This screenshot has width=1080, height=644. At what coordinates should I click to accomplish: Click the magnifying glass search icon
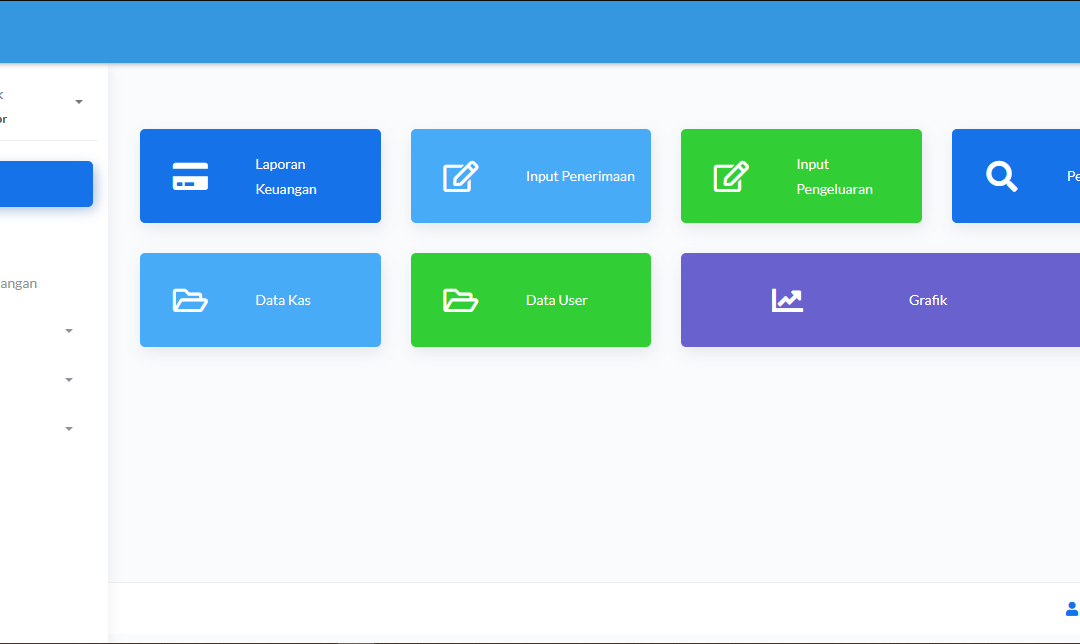(x=1001, y=176)
